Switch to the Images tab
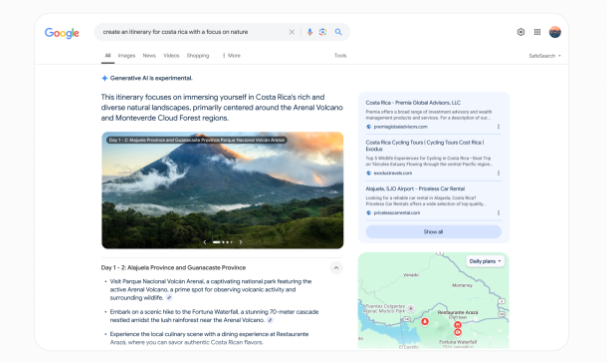Image resolution: width=607 pixels, height=363 pixels. tap(127, 55)
